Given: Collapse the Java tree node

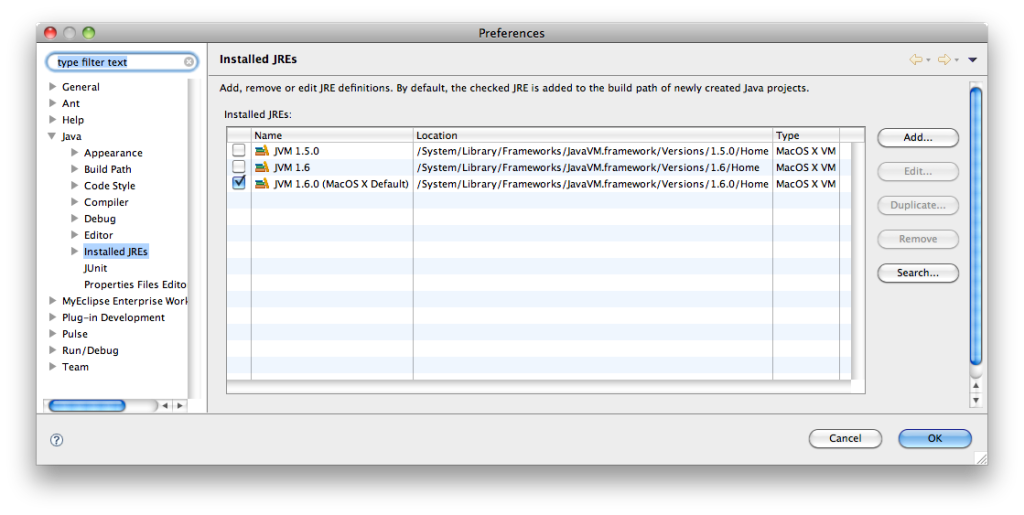Looking at the screenshot, I should [x=52, y=136].
